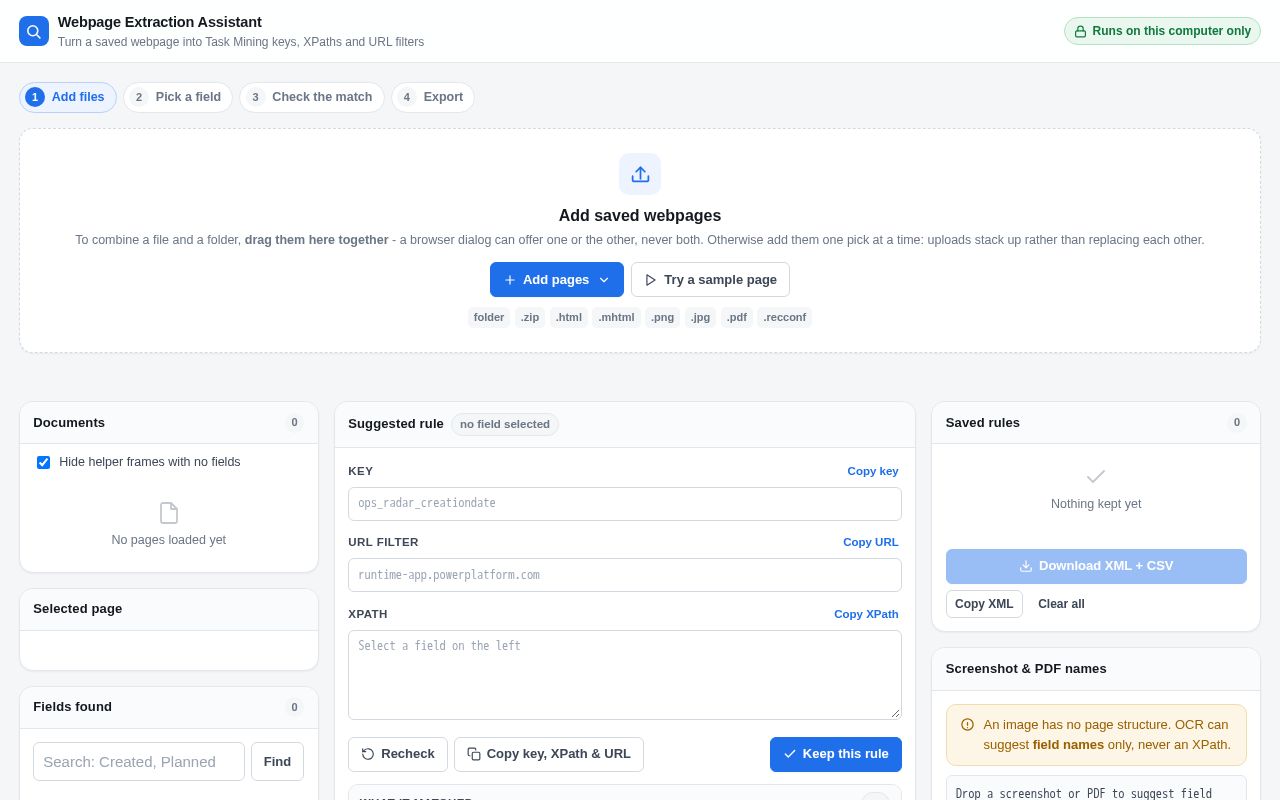
Task: Click the 'folder' file type chip
Action: [489, 317]
